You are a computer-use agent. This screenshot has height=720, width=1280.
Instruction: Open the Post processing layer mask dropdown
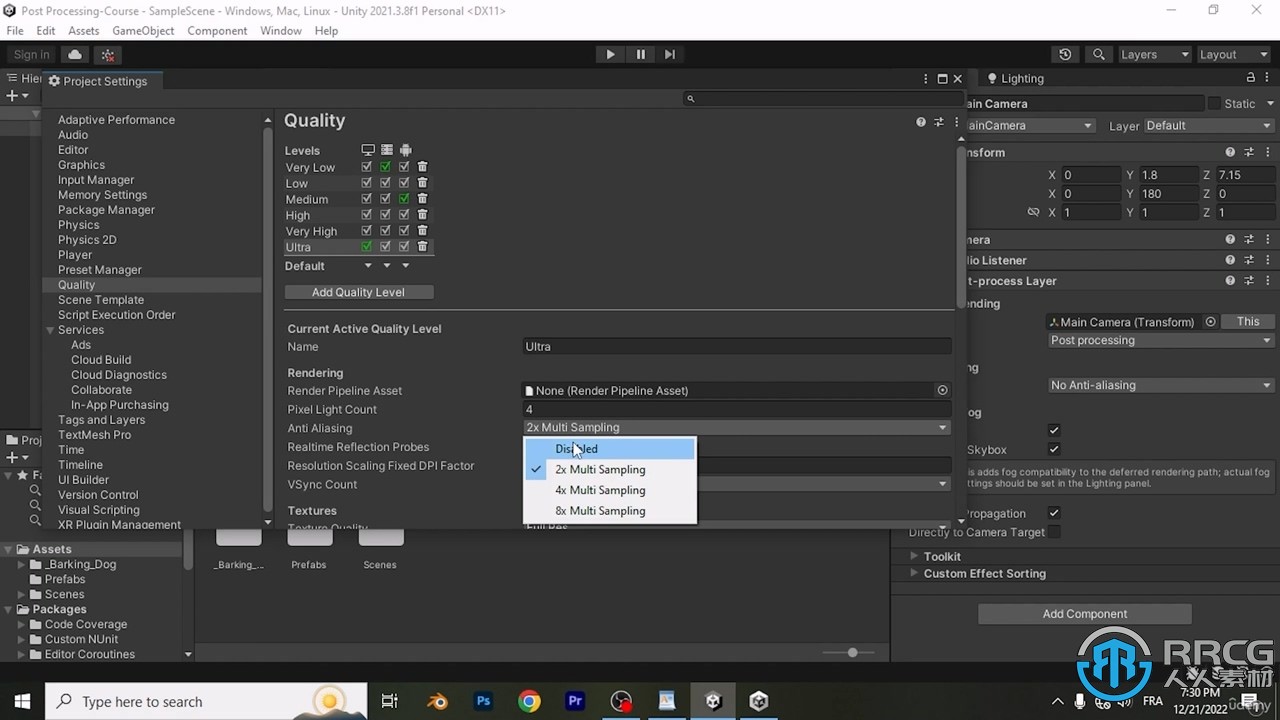pos(1161,340)
